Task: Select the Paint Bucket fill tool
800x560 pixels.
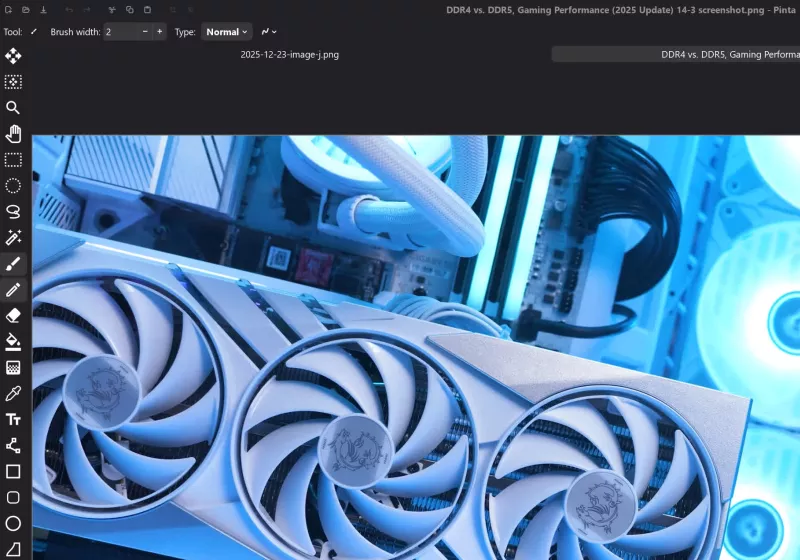Action: click(13, 342)
